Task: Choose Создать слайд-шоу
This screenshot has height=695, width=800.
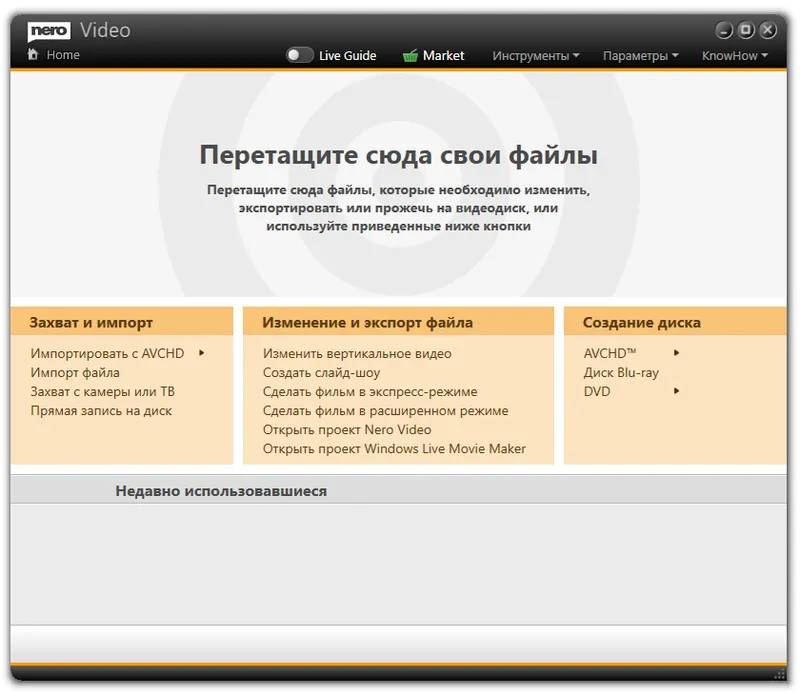Action: tap(321, 373)
